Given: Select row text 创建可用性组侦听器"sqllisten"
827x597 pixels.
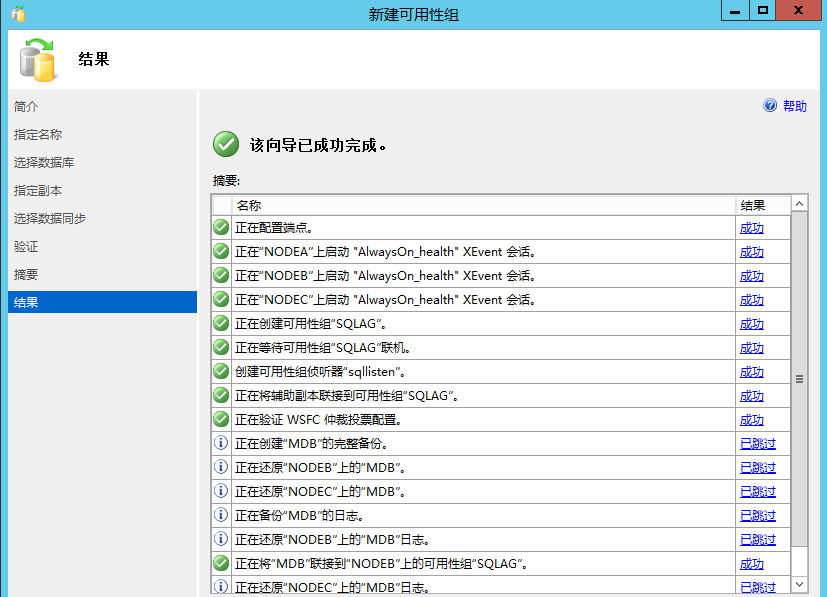Looking at the screenshot, I should click(x=321, y=372).
